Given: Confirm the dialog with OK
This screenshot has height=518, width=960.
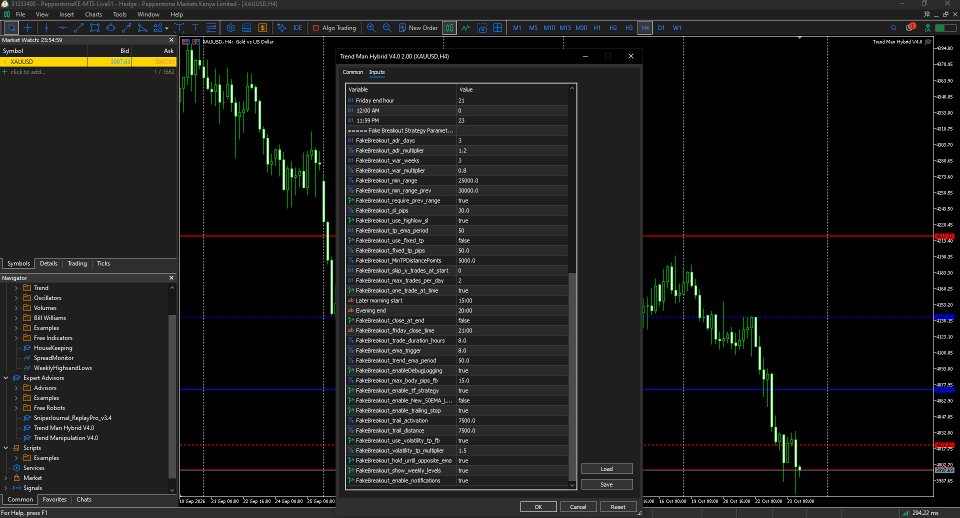Looking at the screenshot, I should pos(538,507).
